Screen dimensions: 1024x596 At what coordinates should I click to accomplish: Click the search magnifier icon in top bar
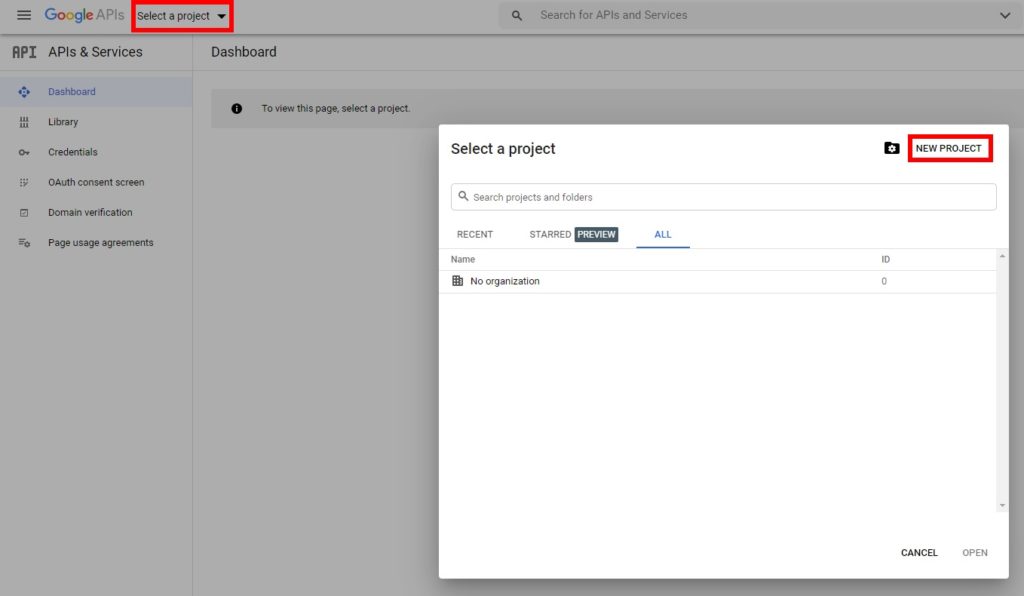point(517,15)
